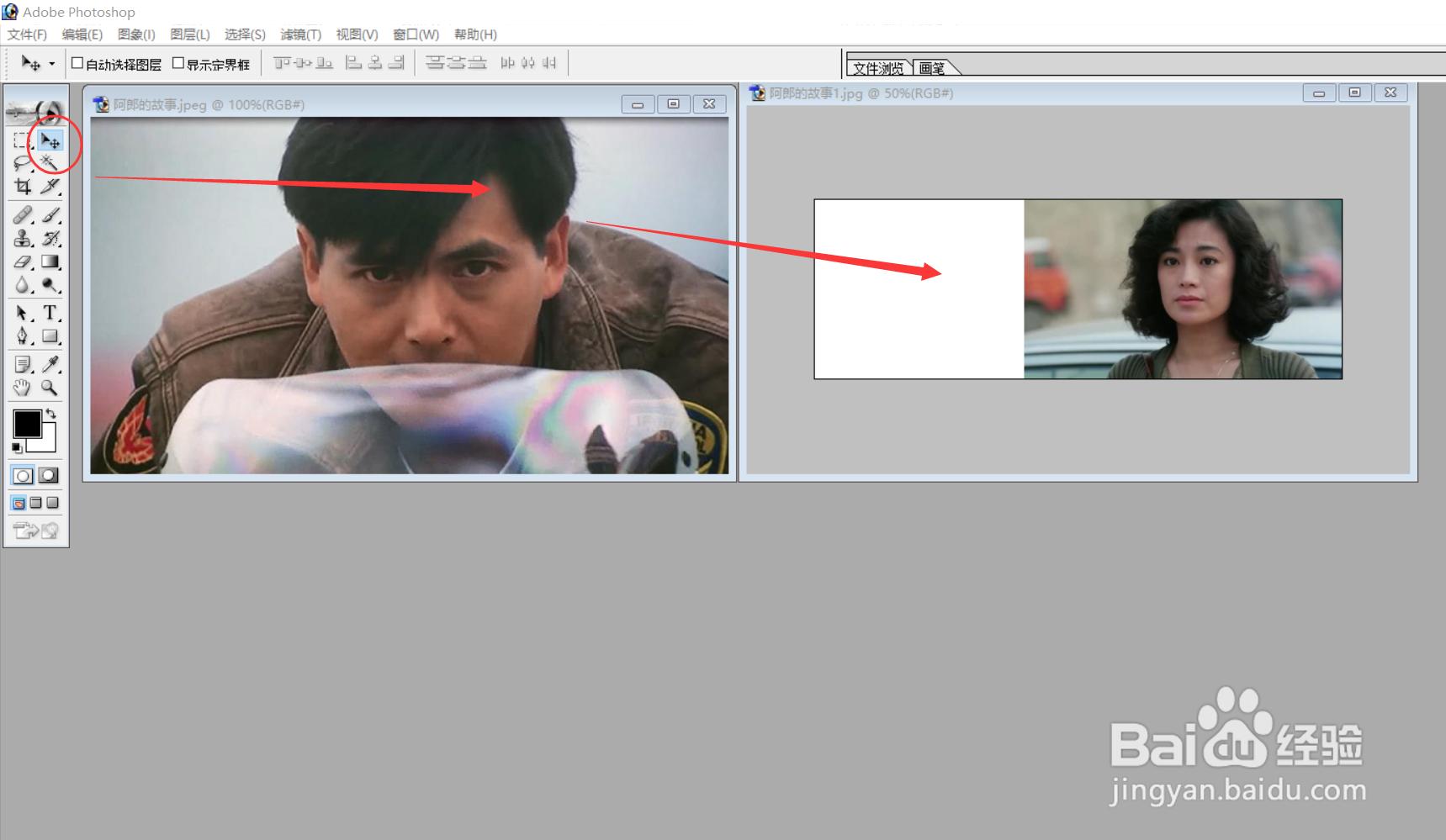Open the 图象(I) menu
Viewport: 1446px width, 840px height.
click(136, 34)
